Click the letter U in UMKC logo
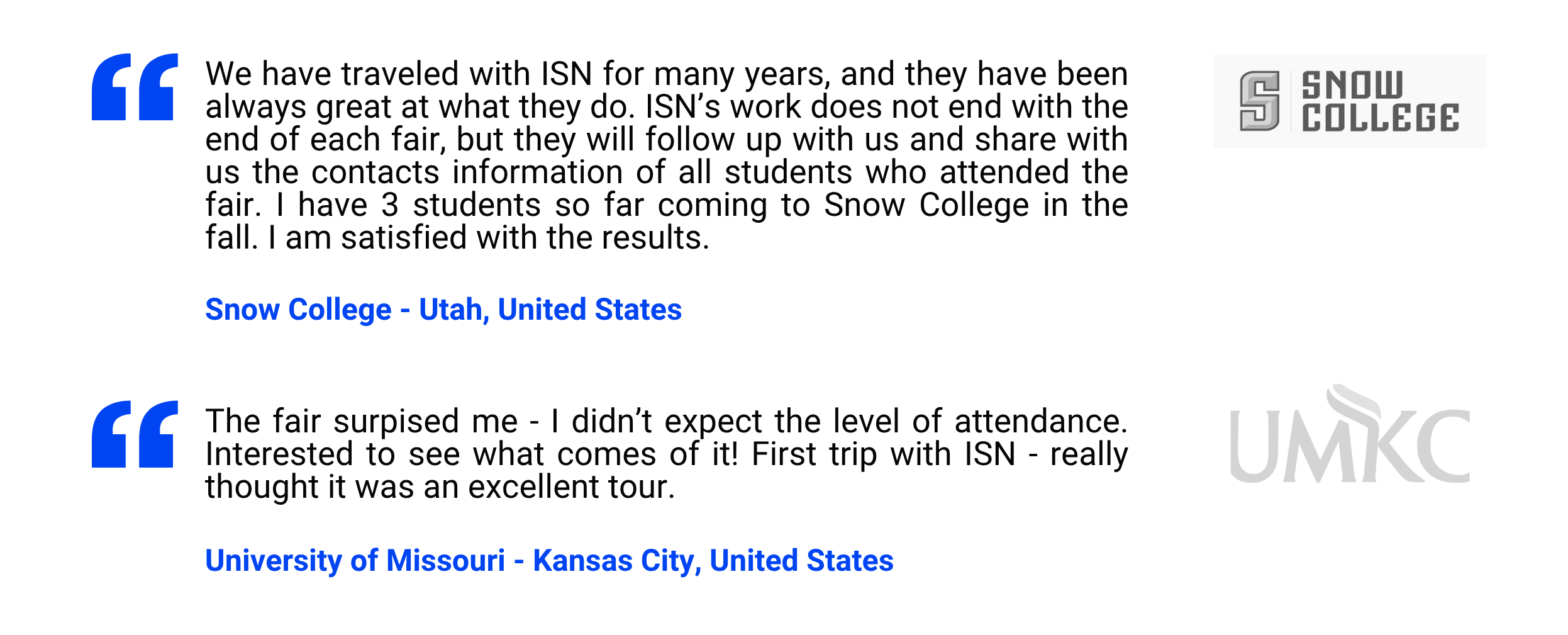The image size is (1568, 635). [1255, 446]
